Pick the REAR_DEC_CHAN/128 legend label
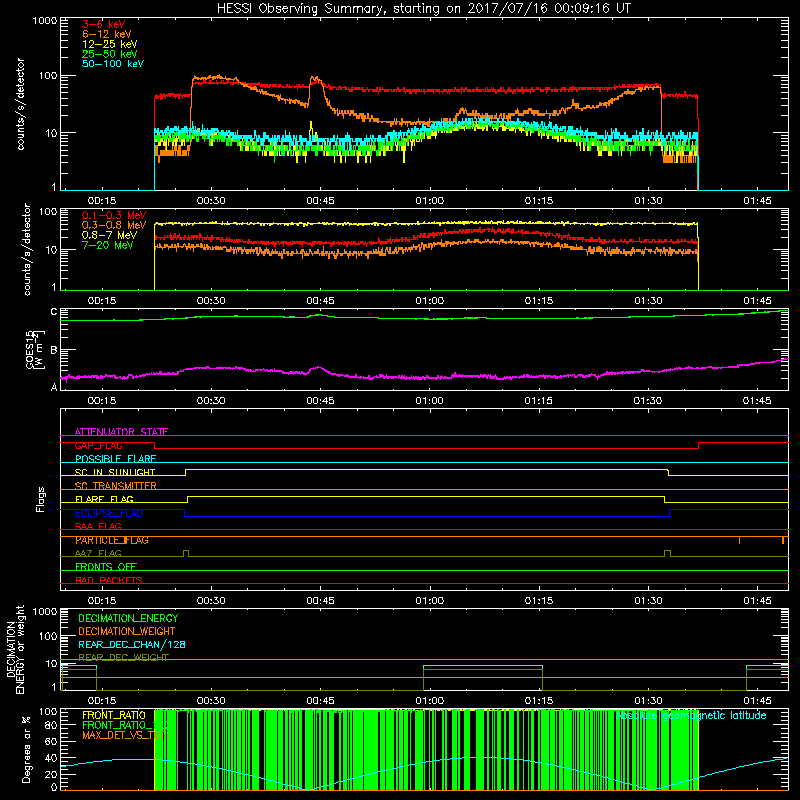Image resolution: width=800 pixels, height=800 pixels. click(132, 645)
